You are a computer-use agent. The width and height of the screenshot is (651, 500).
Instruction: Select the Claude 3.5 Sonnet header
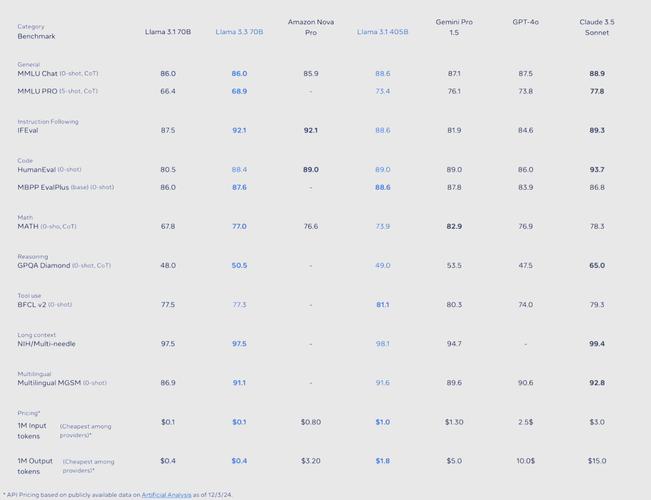[597, 27]
